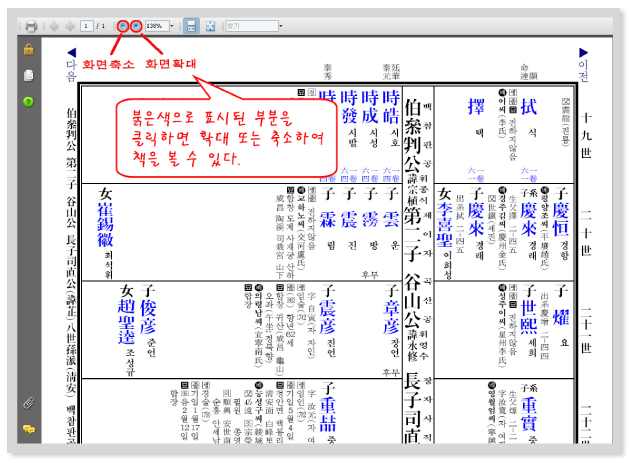Open the blue name 慶恒 (경항)
Viewport: 629px width, 463px height.
coord(560,219)
